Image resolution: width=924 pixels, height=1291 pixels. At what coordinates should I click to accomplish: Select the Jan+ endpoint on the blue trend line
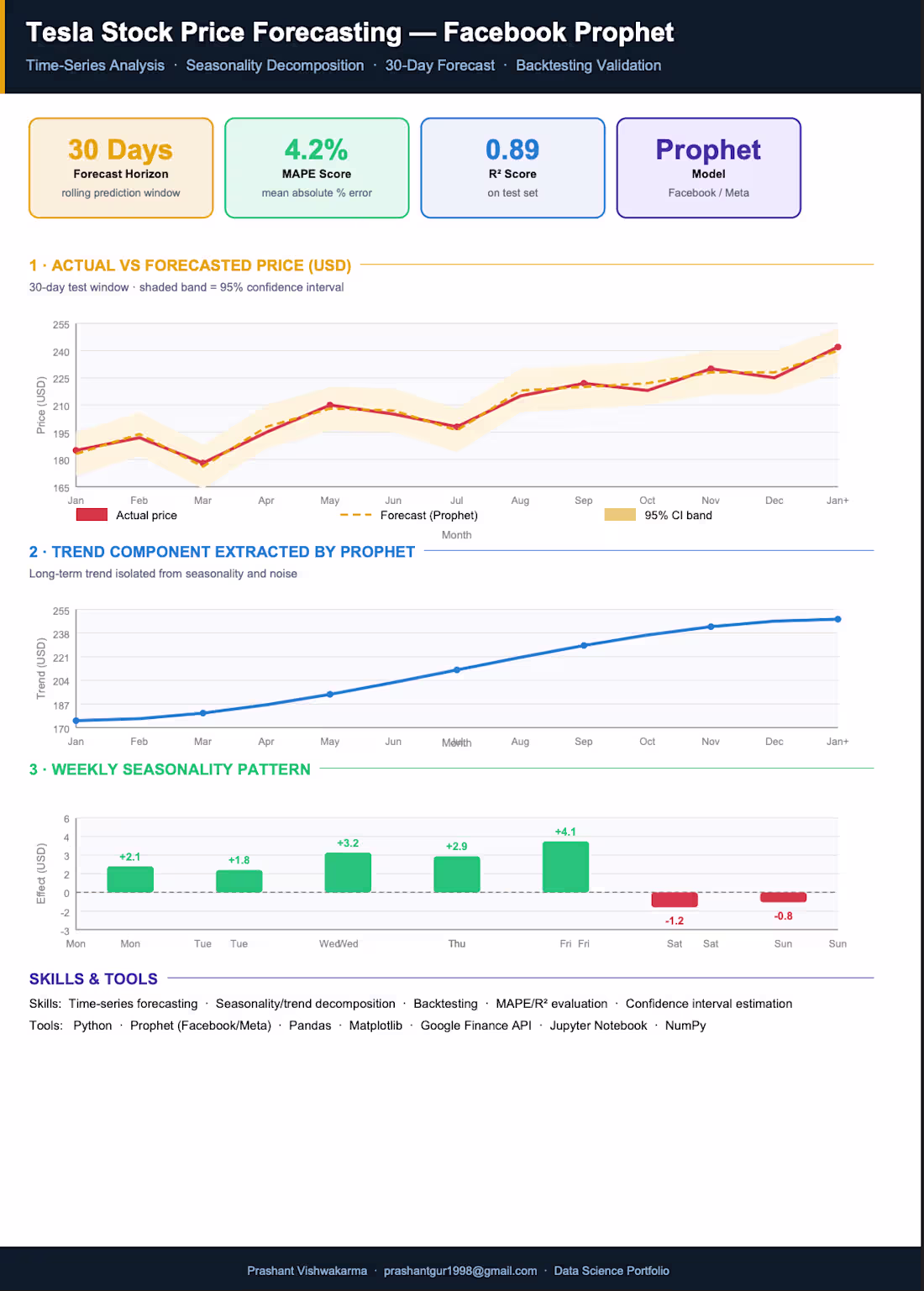(x=837, y=619)
